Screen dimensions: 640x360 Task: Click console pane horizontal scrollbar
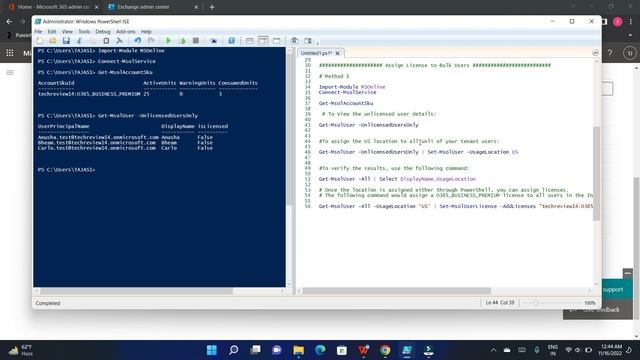(136, 291)
